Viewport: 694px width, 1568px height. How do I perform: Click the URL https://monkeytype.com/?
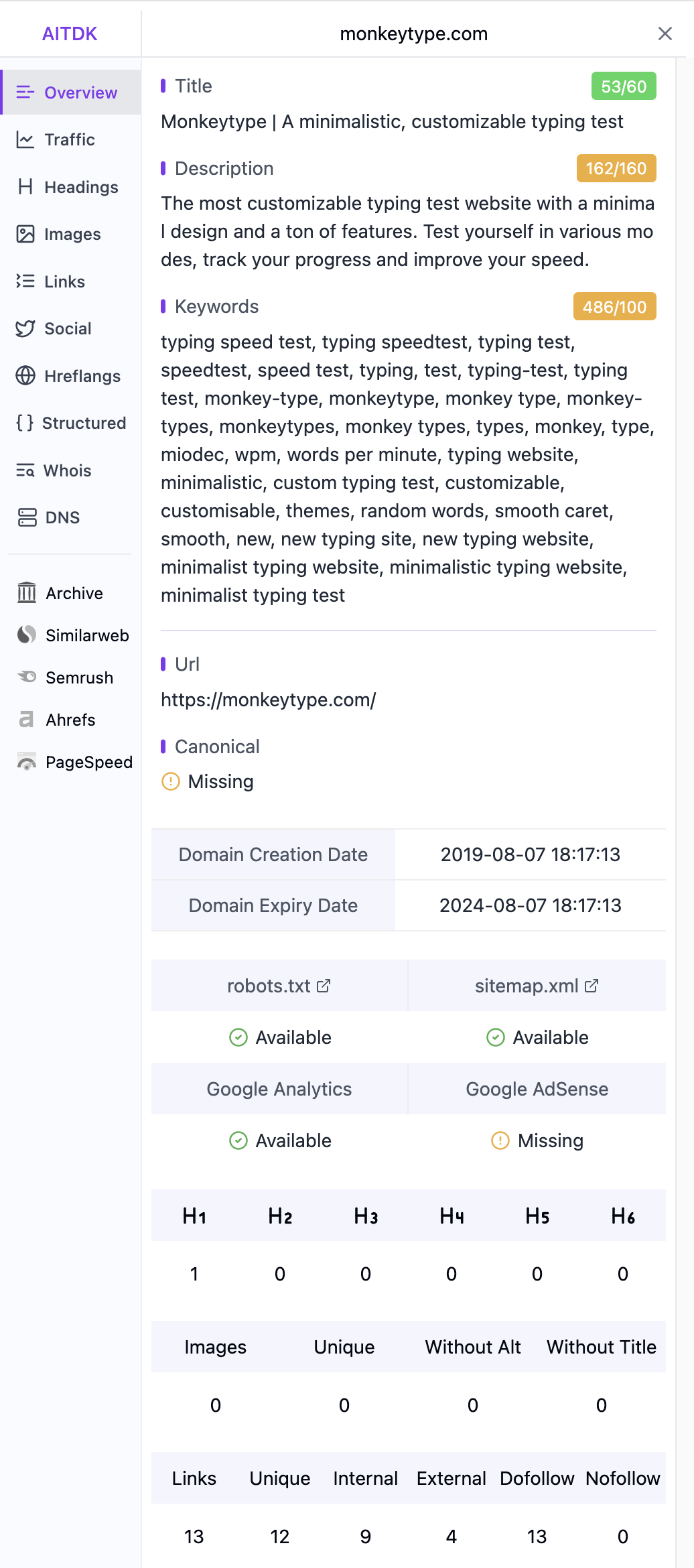pyautogui.click(x=269, y=700)
